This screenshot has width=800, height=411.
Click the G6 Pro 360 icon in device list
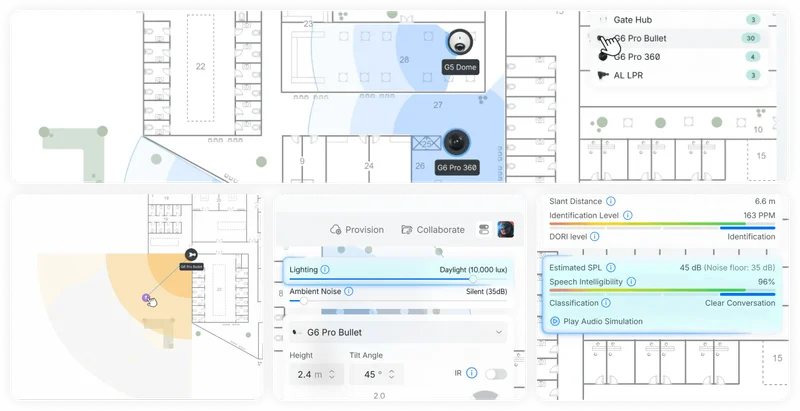tap(603, 57)
